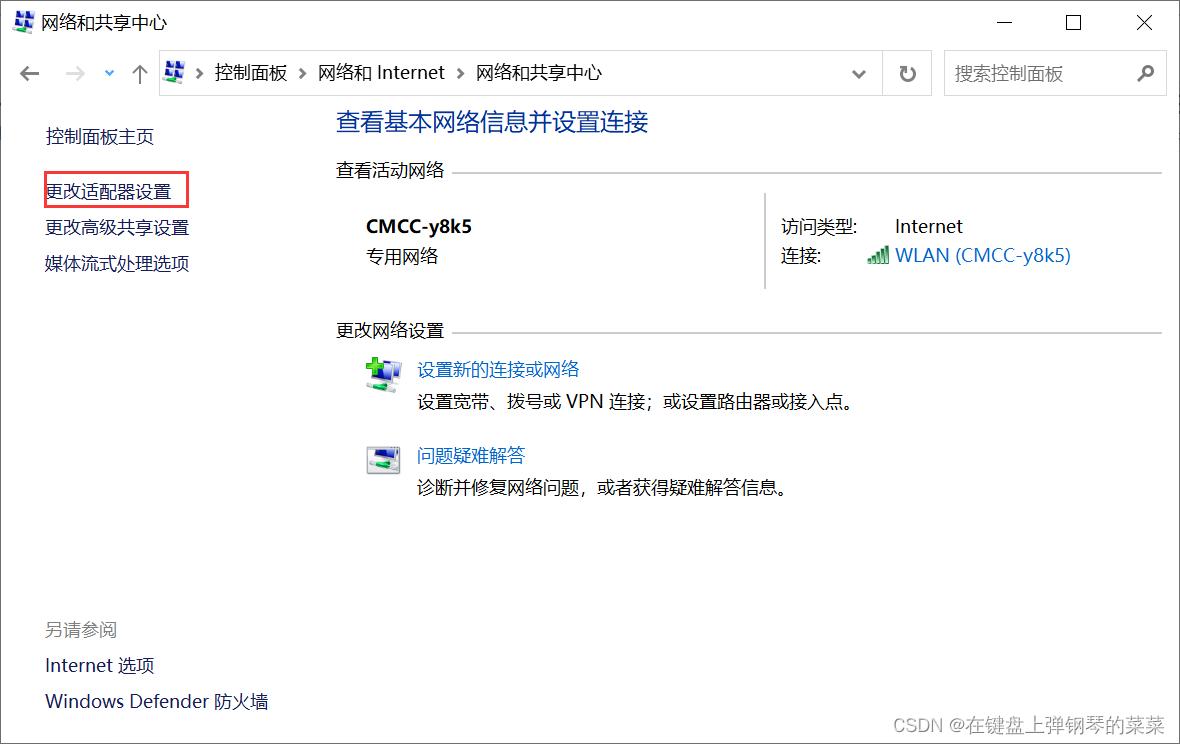Click the Control Panel icon in the address bar

coord(175,72)
